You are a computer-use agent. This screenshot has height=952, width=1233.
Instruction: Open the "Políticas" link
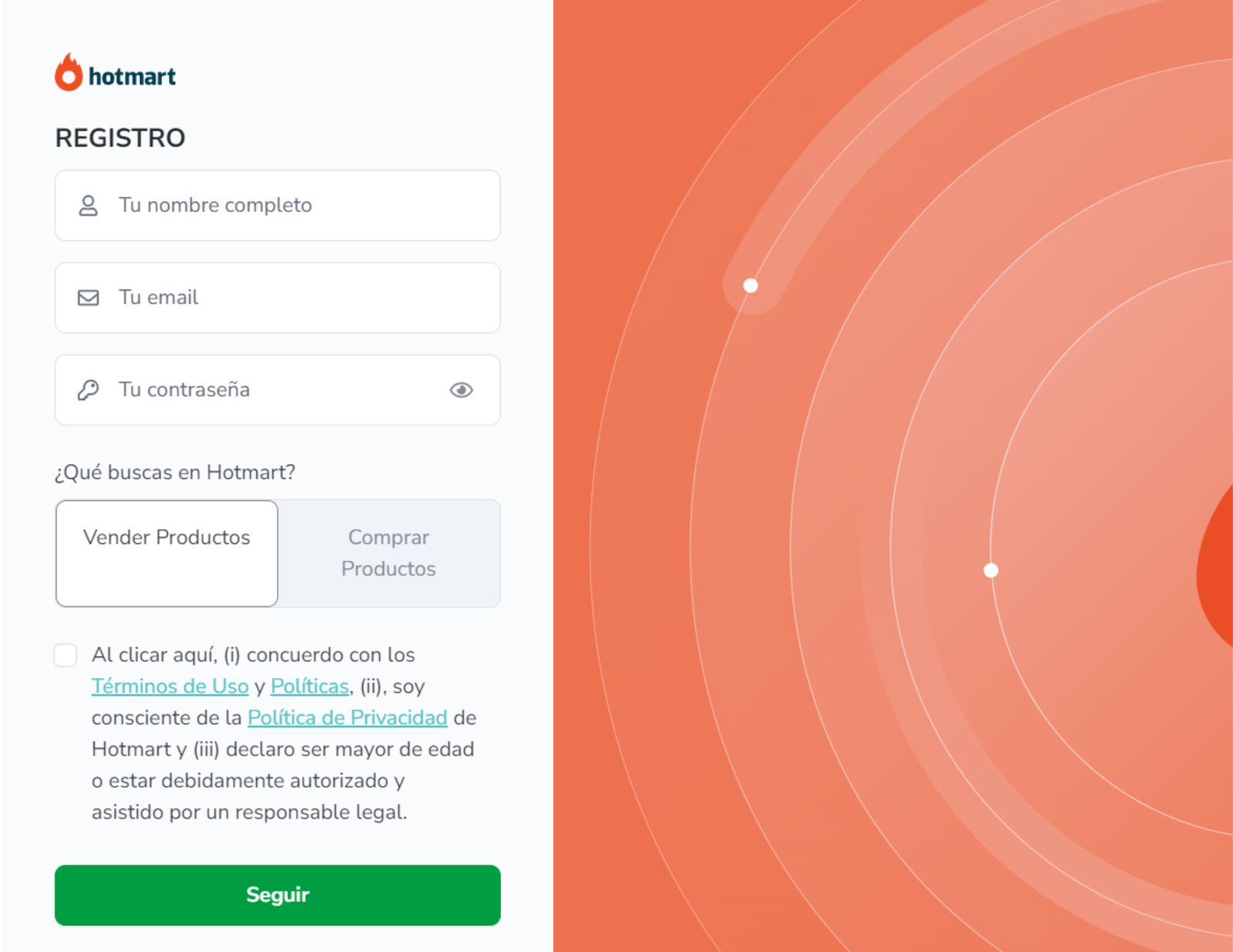[x=310, y=686]
